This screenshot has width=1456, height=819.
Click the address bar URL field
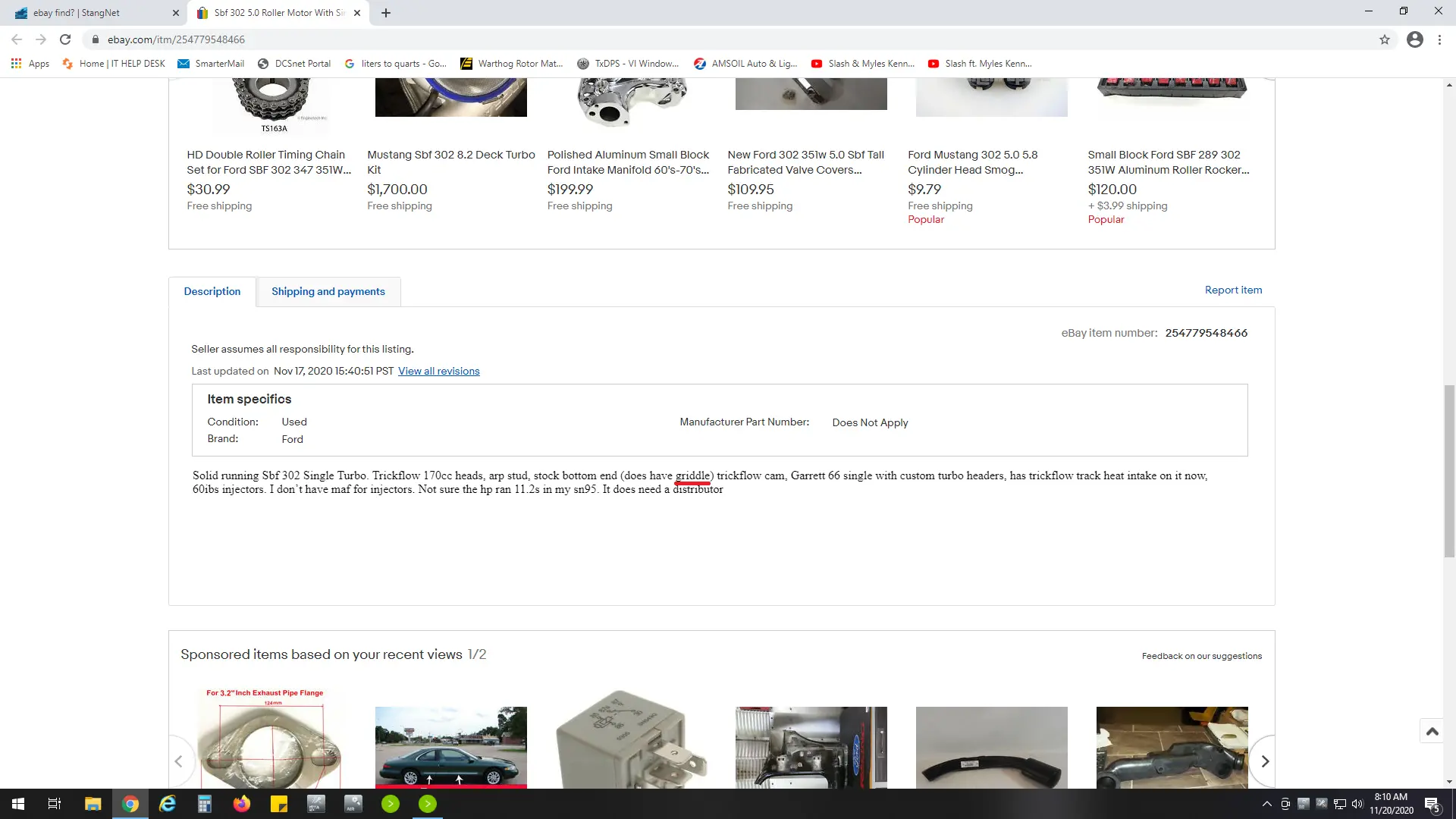click(728, 39)
